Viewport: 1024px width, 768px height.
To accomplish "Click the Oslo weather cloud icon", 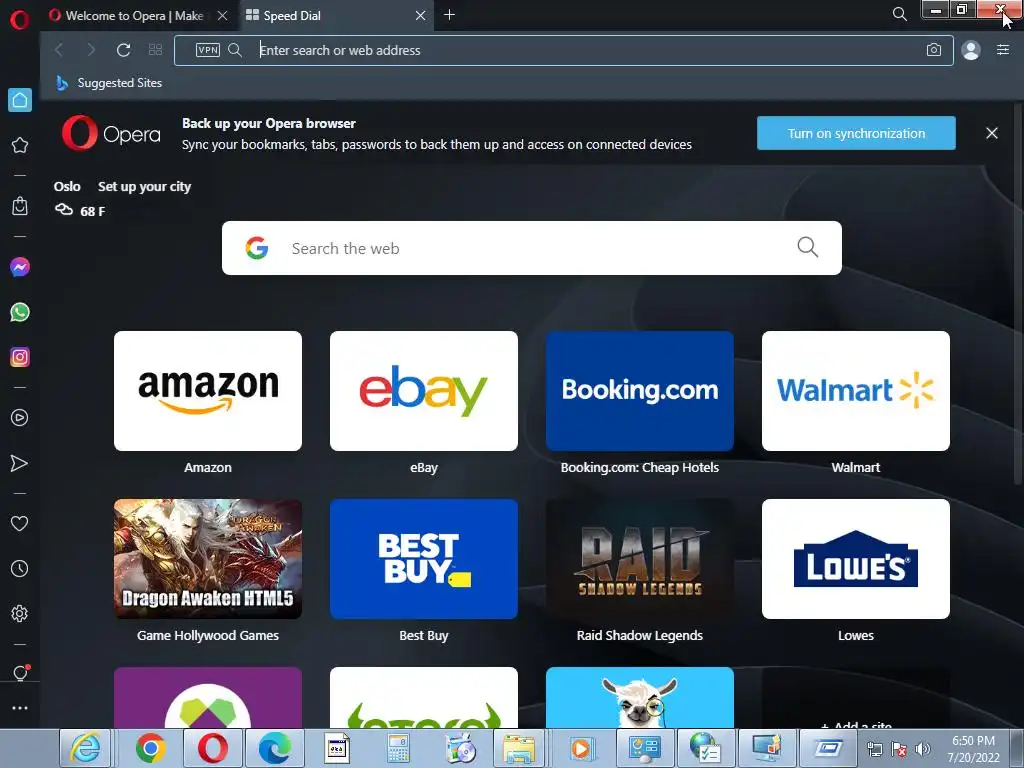I will point(63,210).
